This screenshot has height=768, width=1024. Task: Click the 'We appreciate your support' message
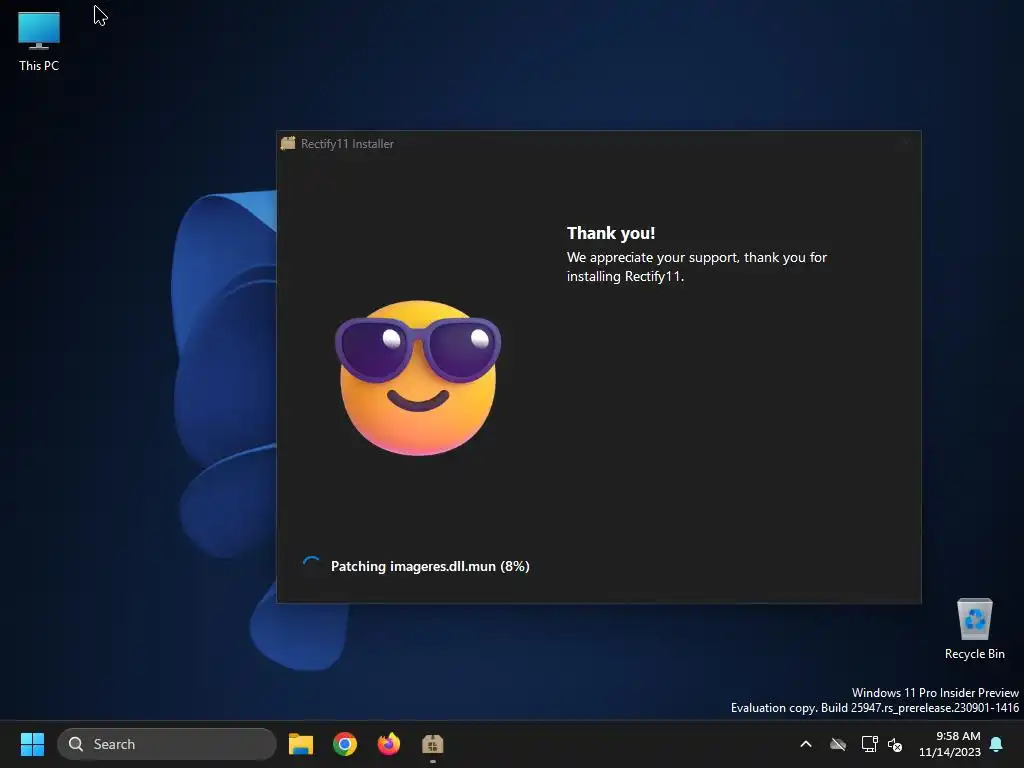[697, 266]
